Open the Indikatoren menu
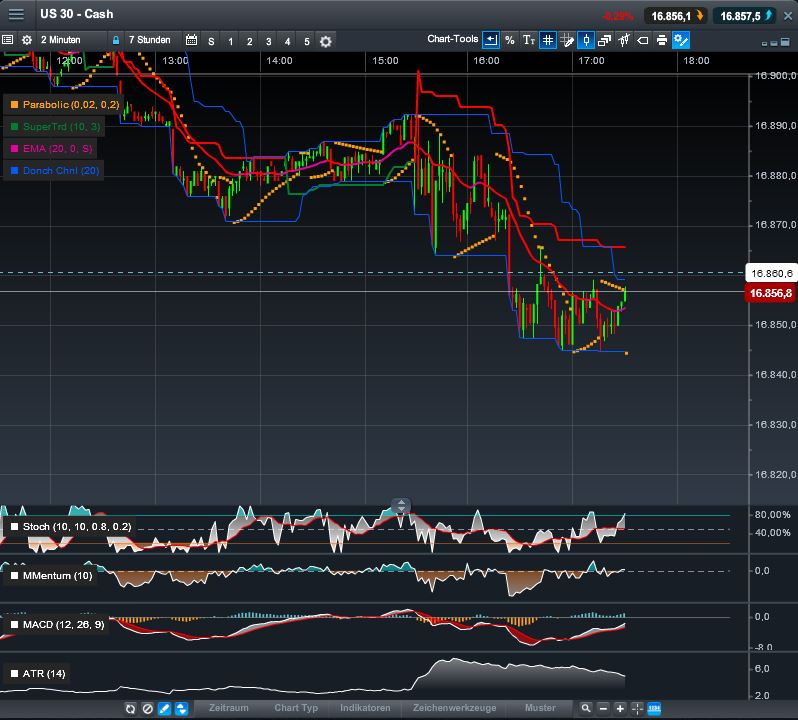798x720 pixels. coord(365,708)
